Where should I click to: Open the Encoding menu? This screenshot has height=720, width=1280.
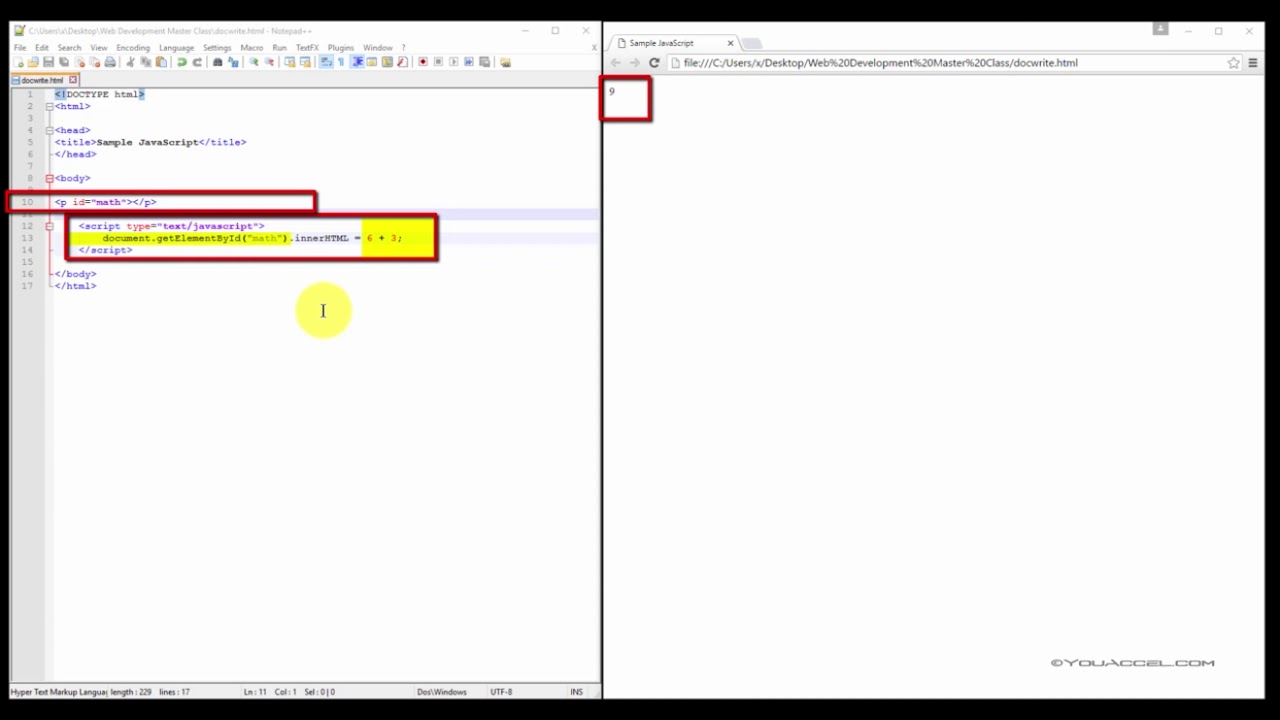point(133,48)
